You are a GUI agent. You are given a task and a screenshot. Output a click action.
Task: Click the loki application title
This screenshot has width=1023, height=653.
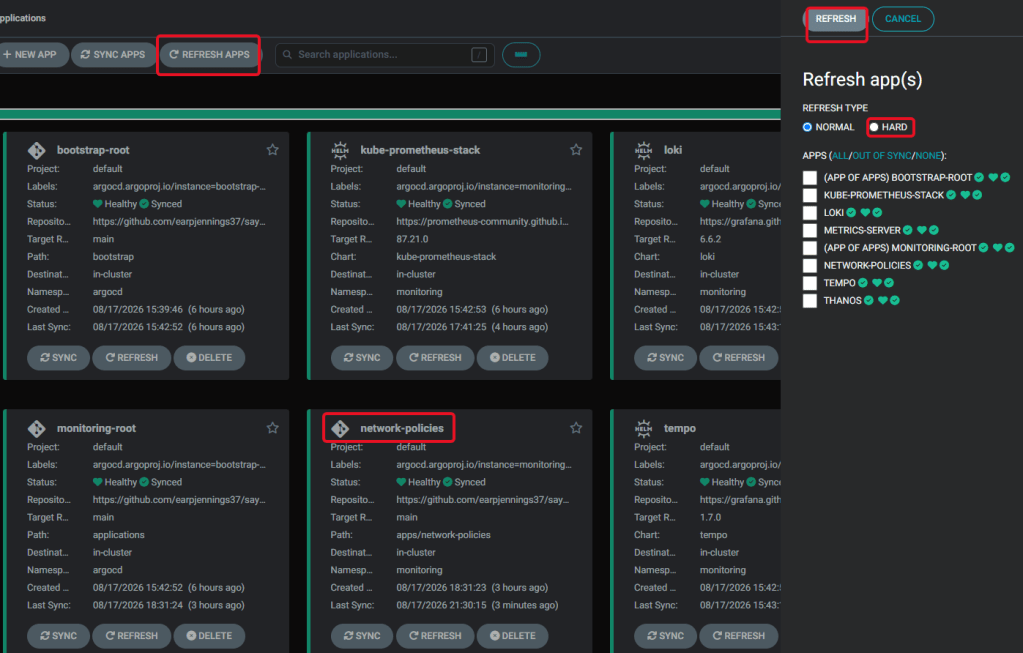click(673, 150)
